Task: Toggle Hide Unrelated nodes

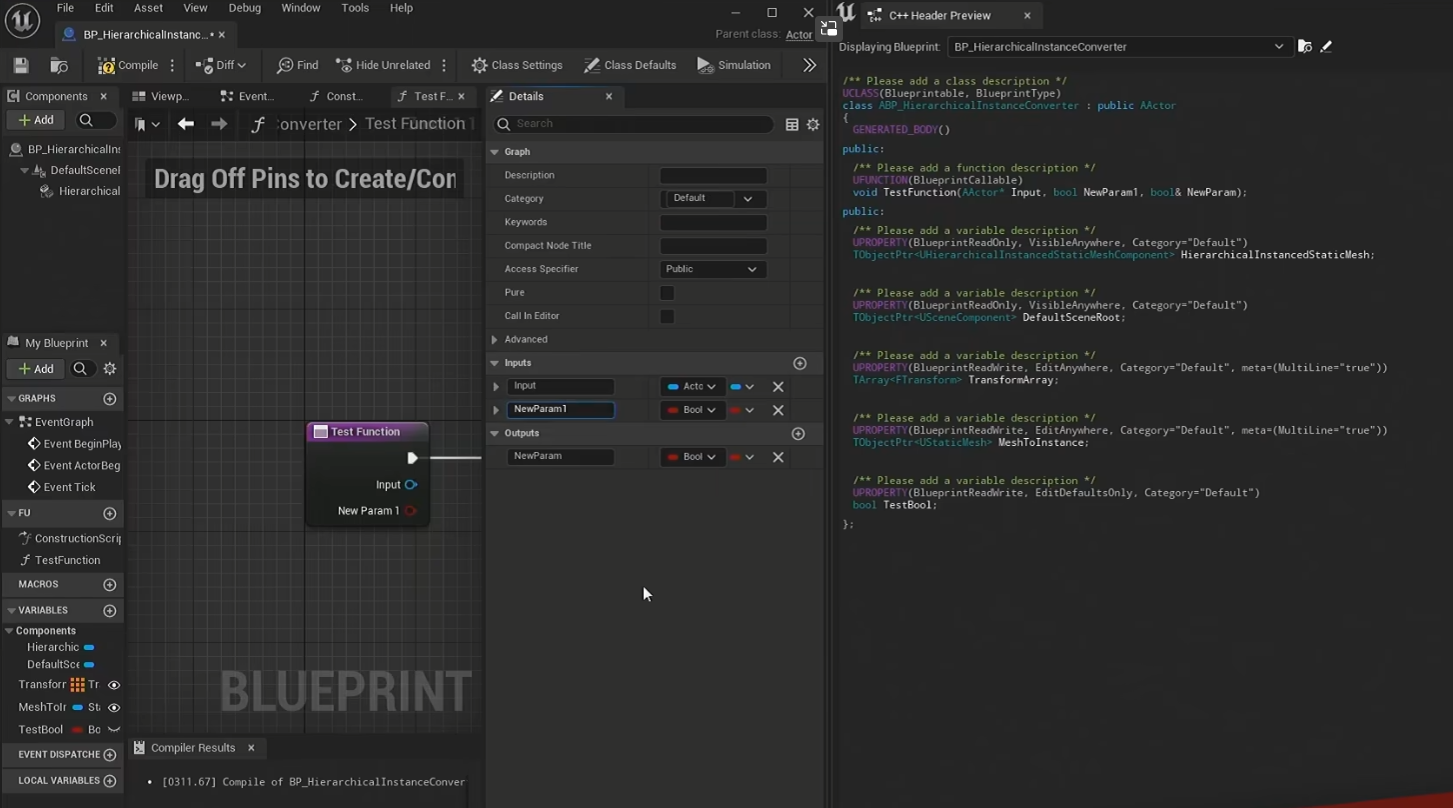Action: click(383, 65)
